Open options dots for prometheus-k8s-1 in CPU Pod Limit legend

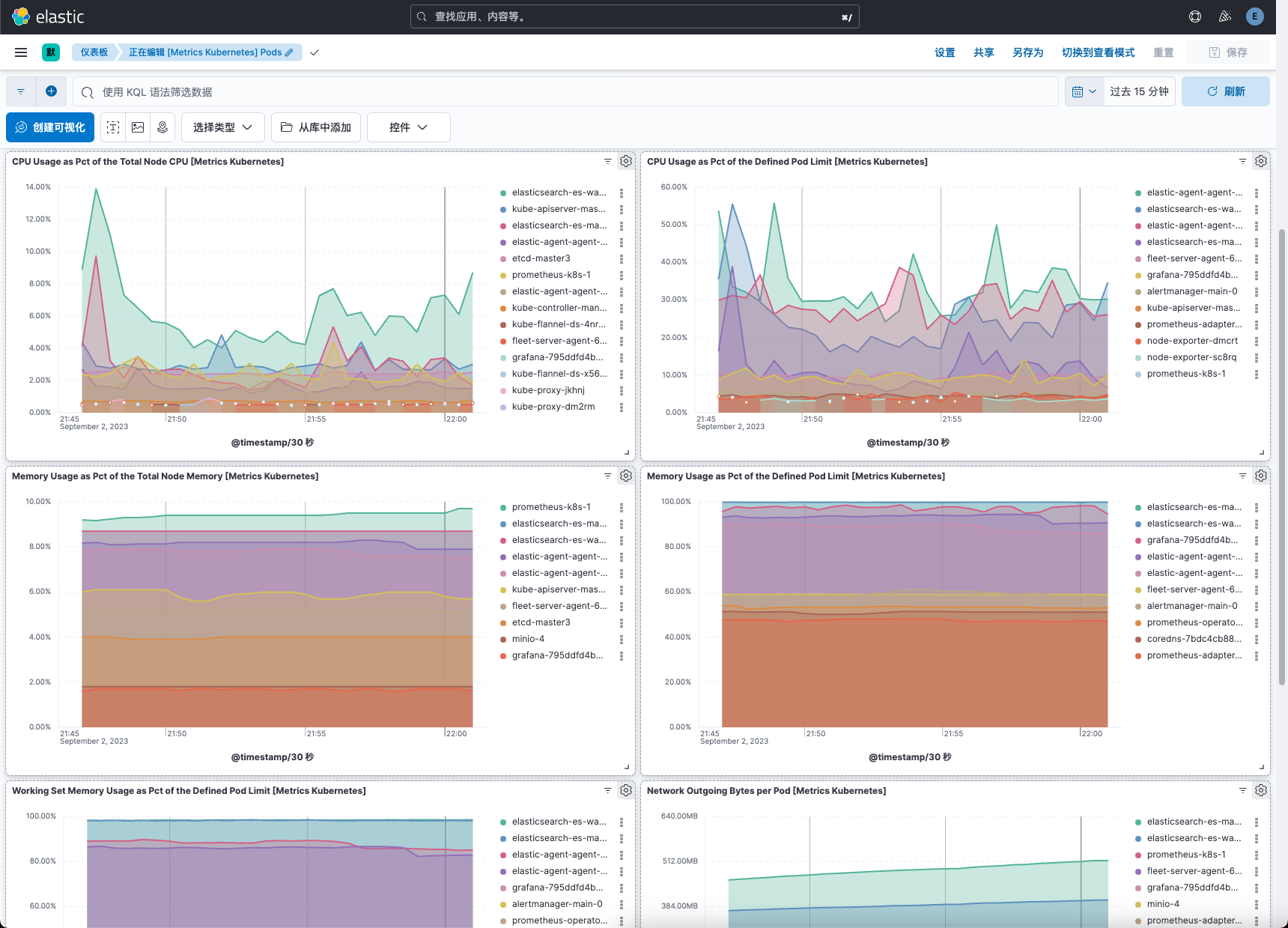[1257, 374]
